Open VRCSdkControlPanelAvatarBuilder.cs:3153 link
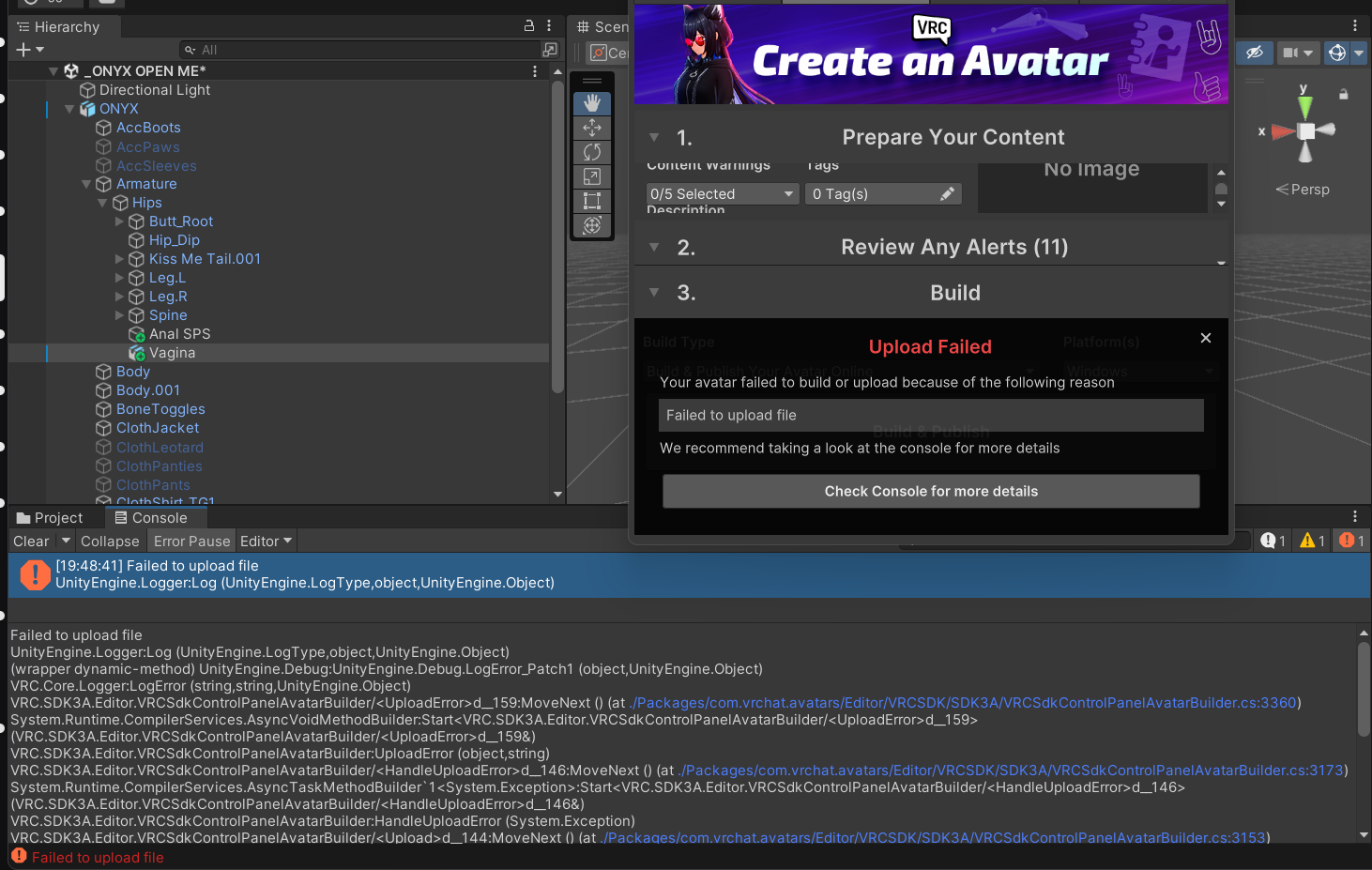The image size is (1372, 870). [x=934, y=838]
